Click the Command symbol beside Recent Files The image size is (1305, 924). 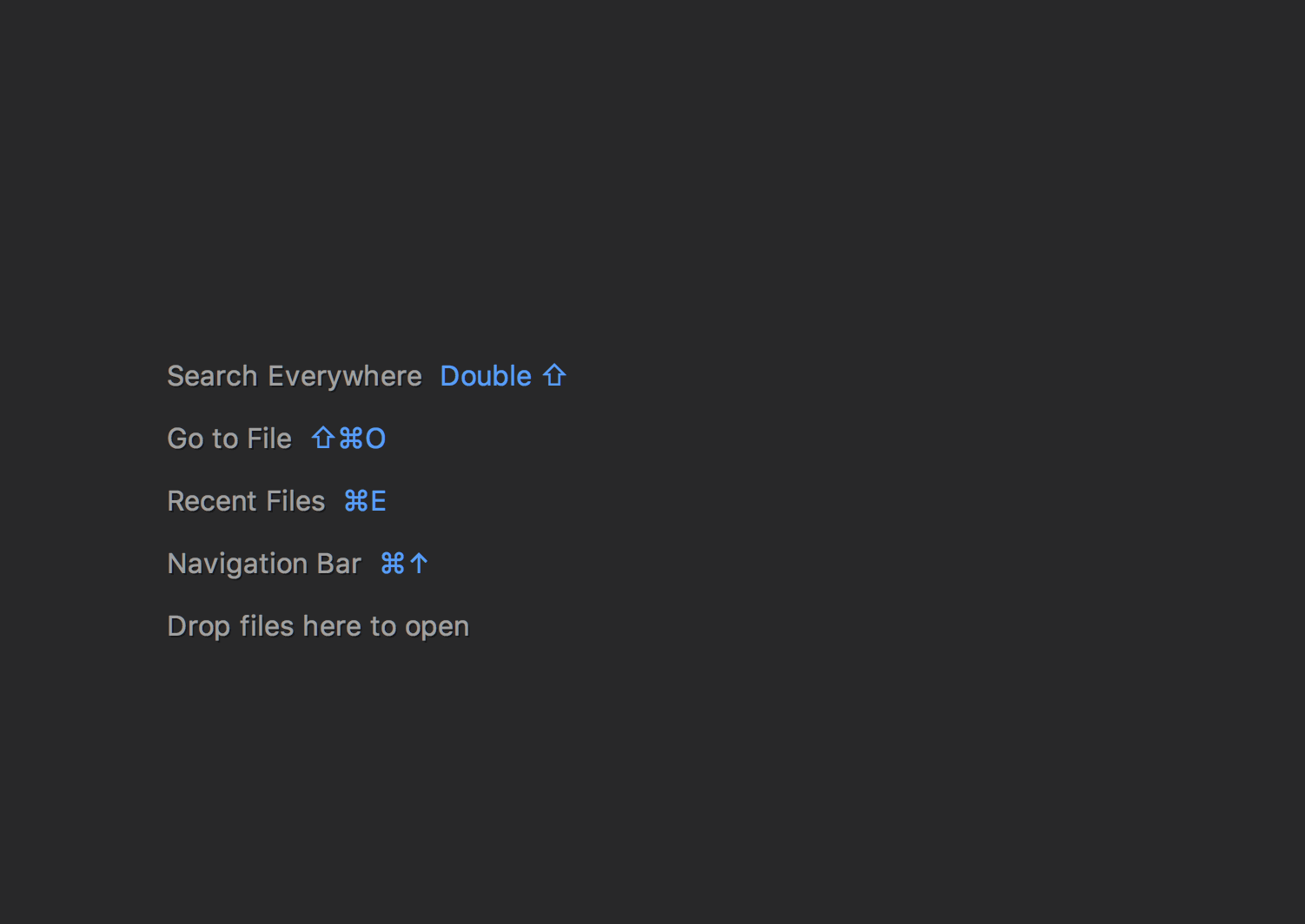[356, 501]
